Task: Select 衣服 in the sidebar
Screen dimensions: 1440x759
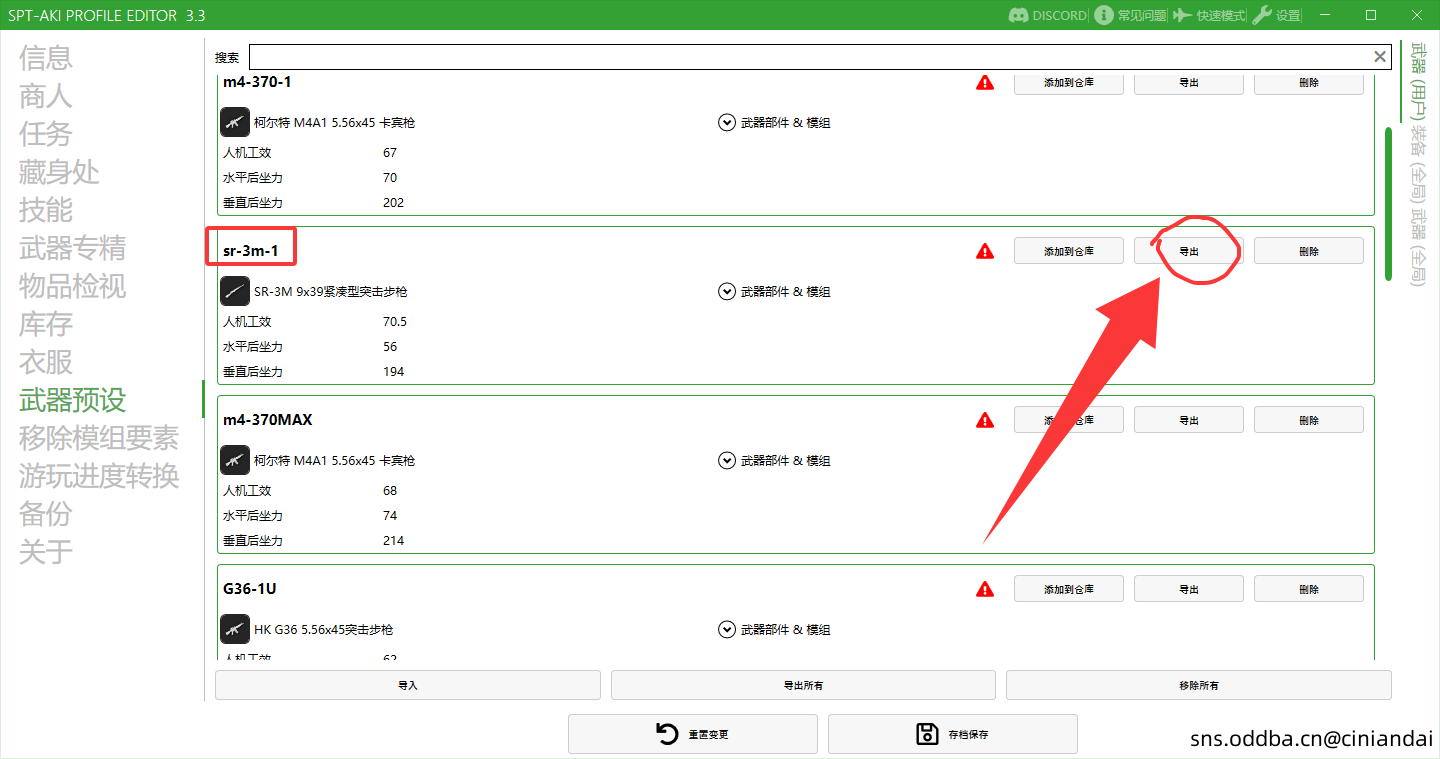Action: [46, 362]
